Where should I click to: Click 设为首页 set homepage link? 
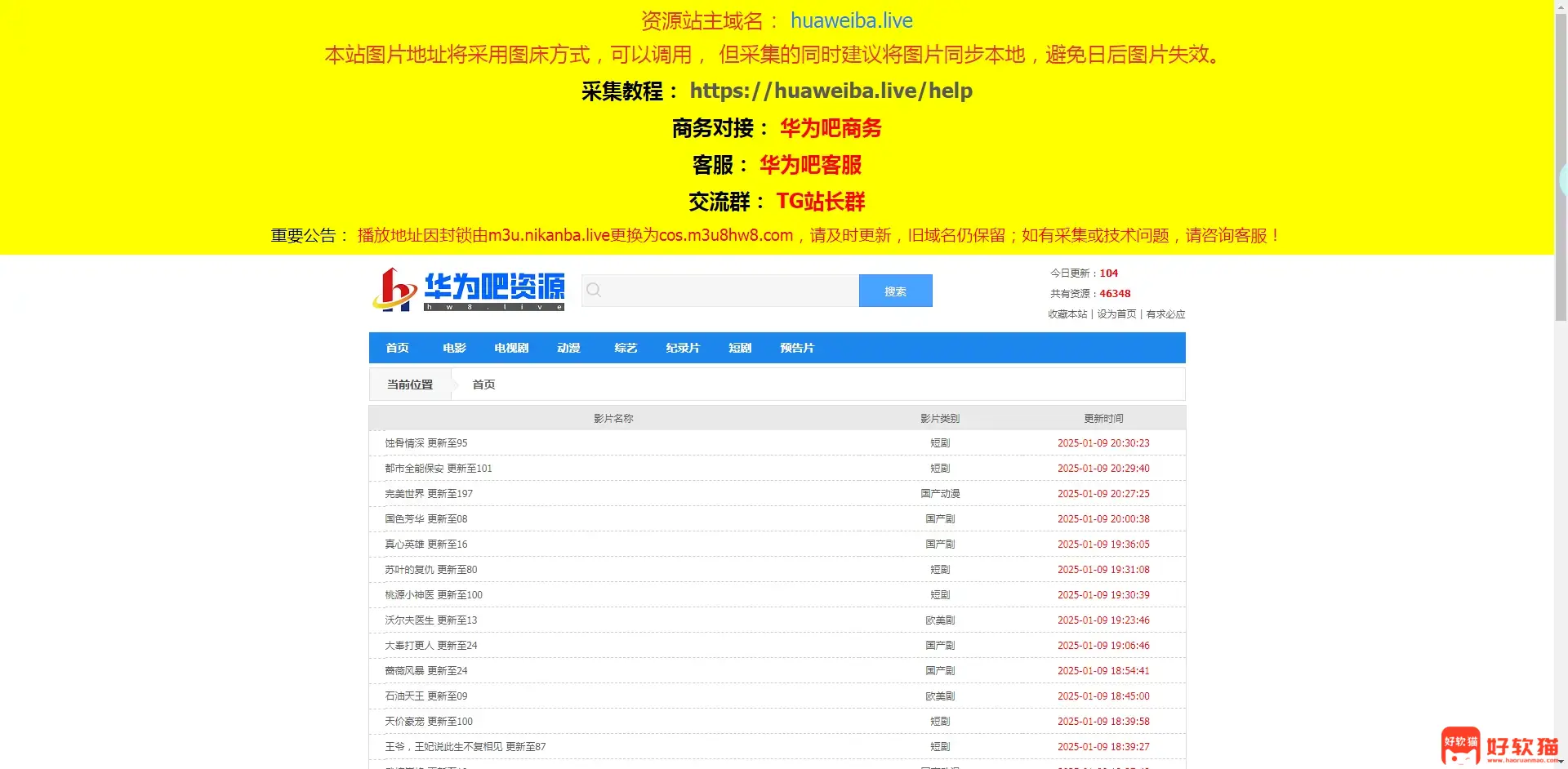[1116, 314]
